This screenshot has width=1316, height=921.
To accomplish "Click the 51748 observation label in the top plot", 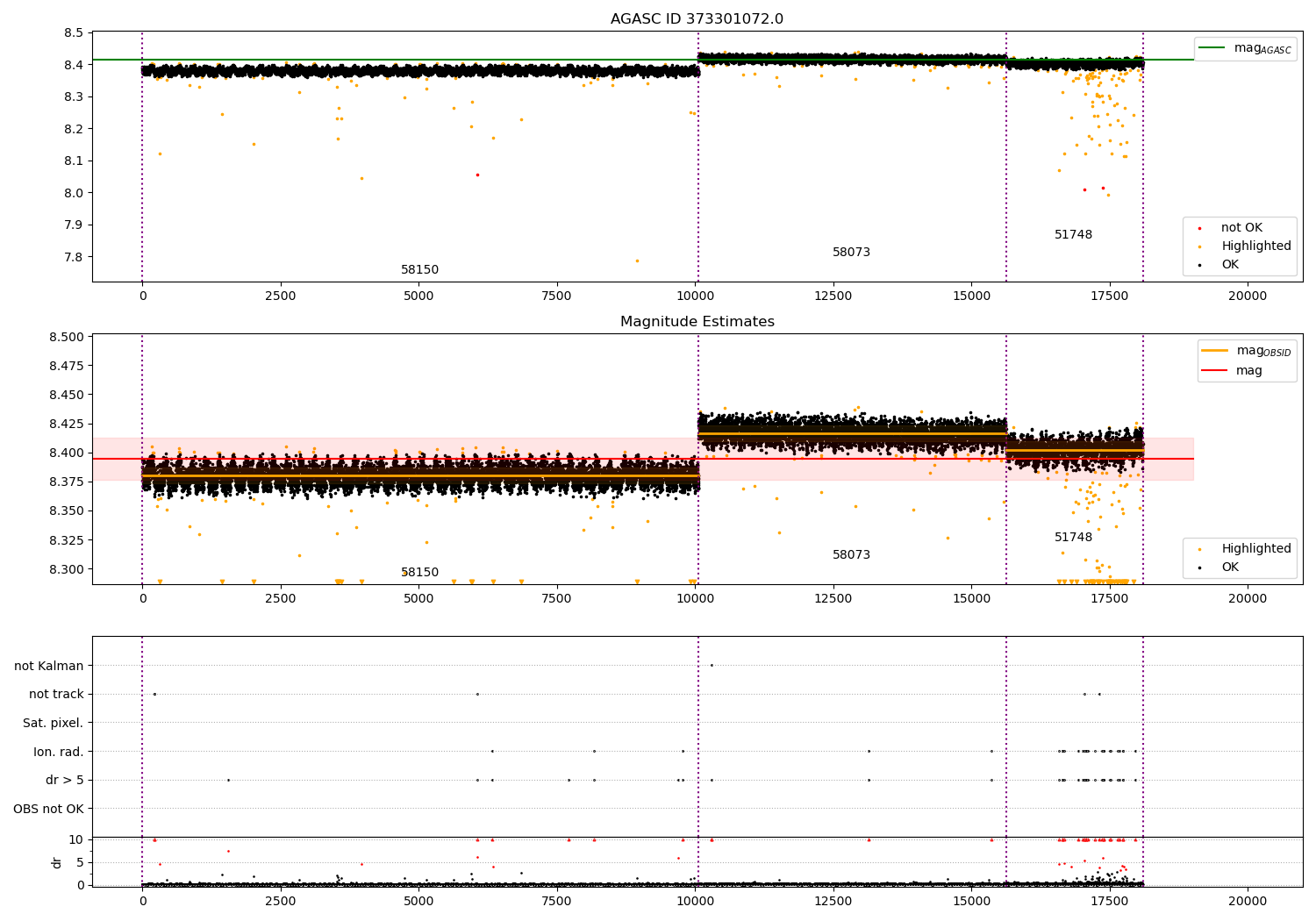I will click(1073, 235).
